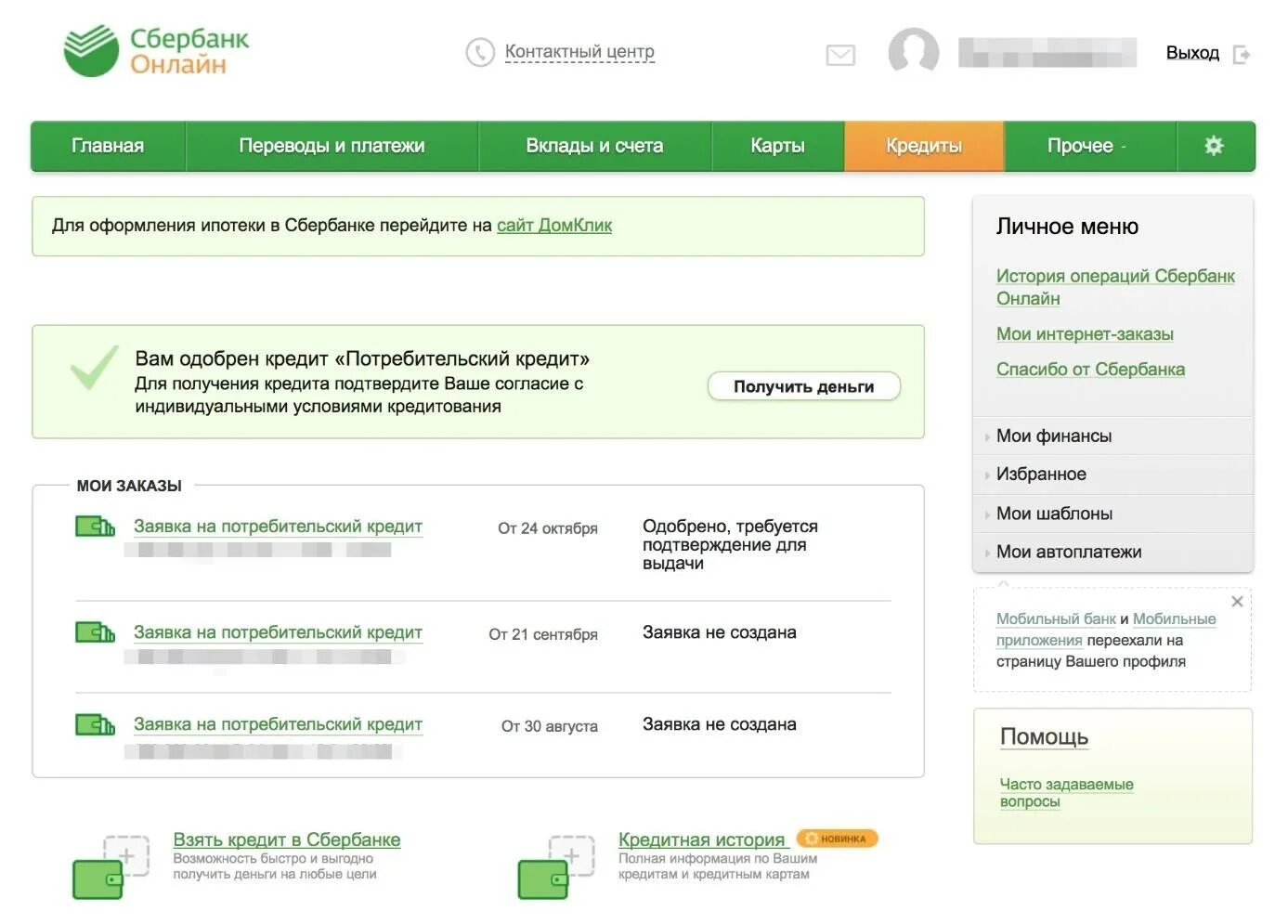Open История операций Сбербанк Онлайн

coord(1115,287)
